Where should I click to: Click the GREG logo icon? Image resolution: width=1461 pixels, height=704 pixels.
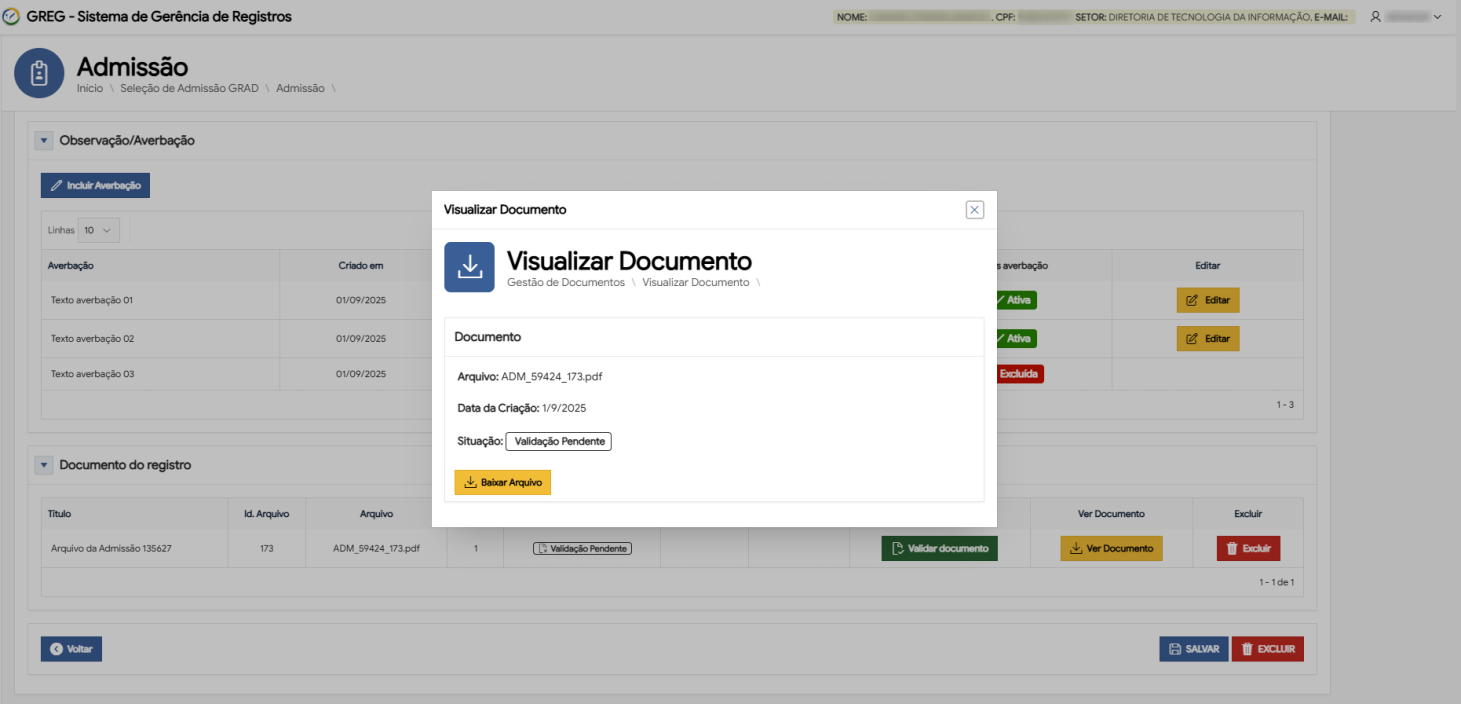12,17
